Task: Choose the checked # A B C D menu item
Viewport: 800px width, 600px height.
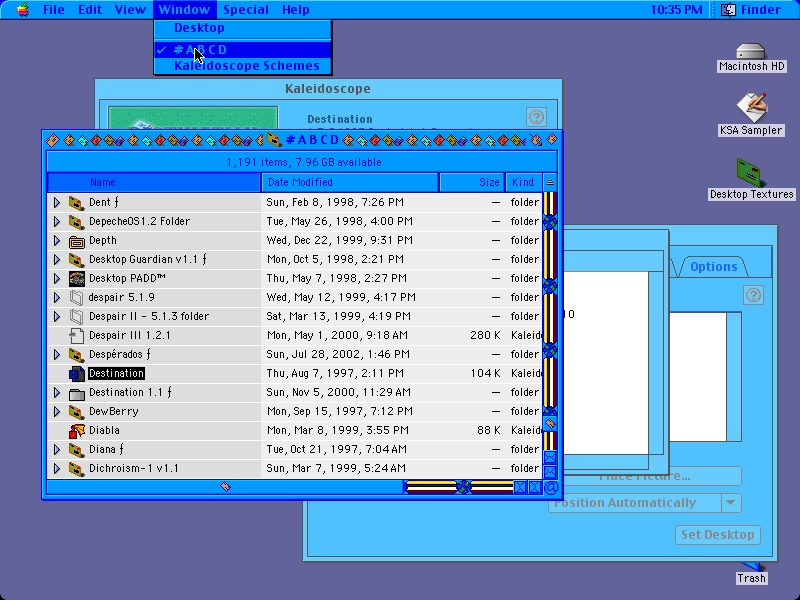Action: (x=243, y=49)
